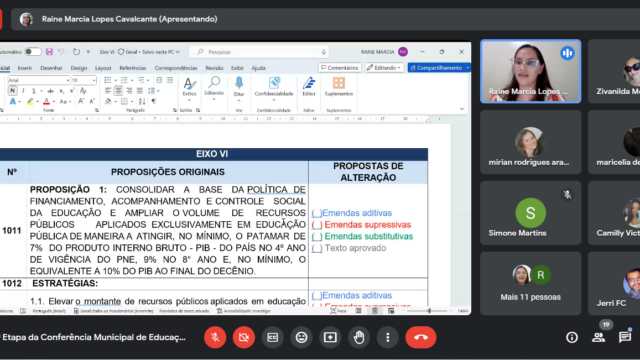The height and width of the screenshot is (360, 640).
Task: Open the Referências ribbon tab
Action: click(x=133, y=68)
